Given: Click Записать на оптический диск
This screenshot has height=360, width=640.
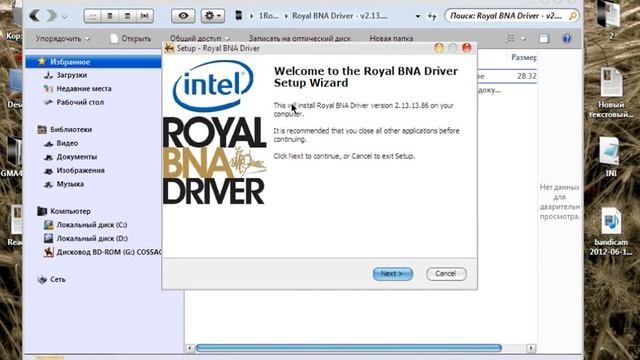Looking at the screenshot, I should (x=300, y=38).
